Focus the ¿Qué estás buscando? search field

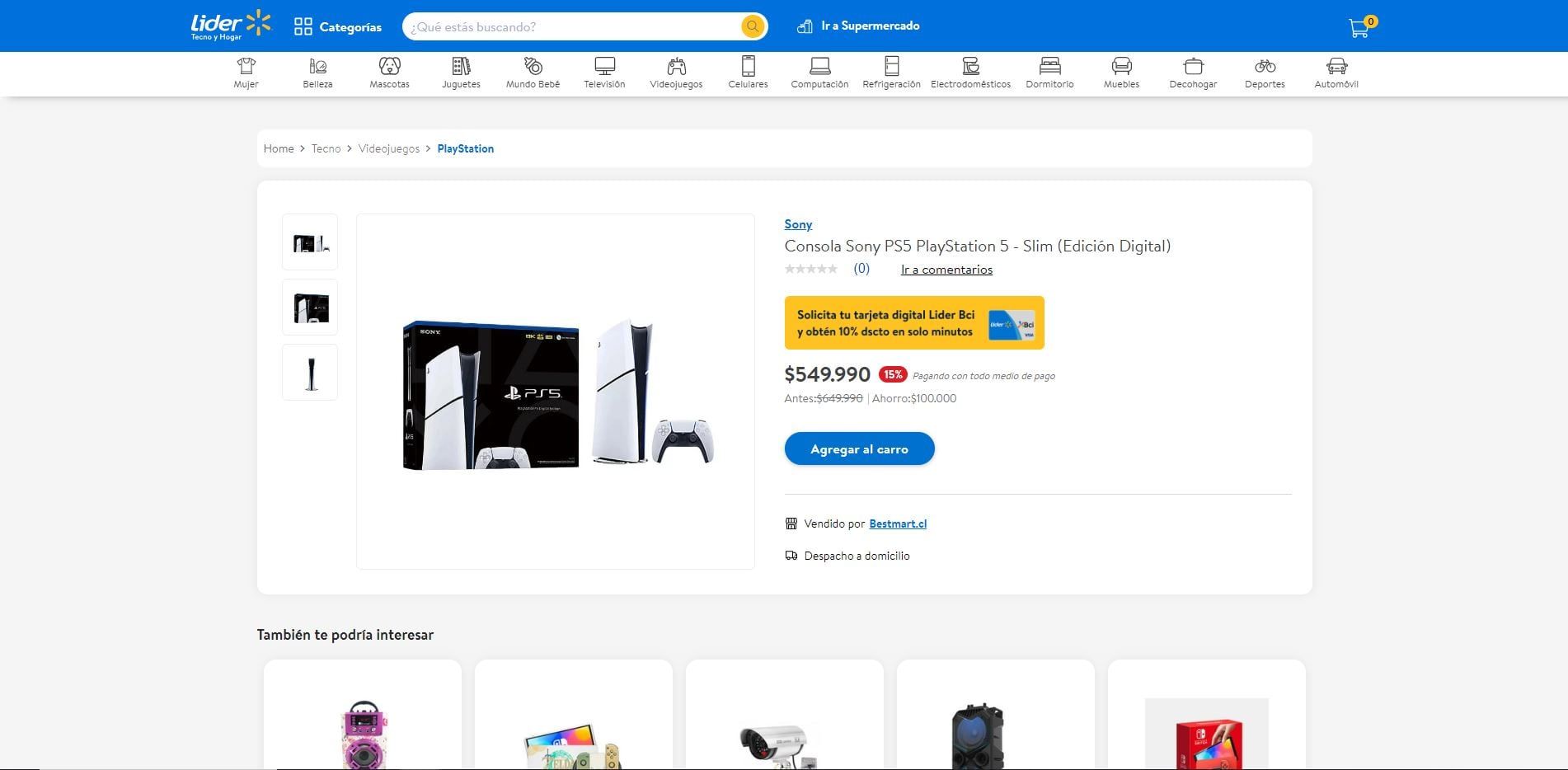[573, 26]
